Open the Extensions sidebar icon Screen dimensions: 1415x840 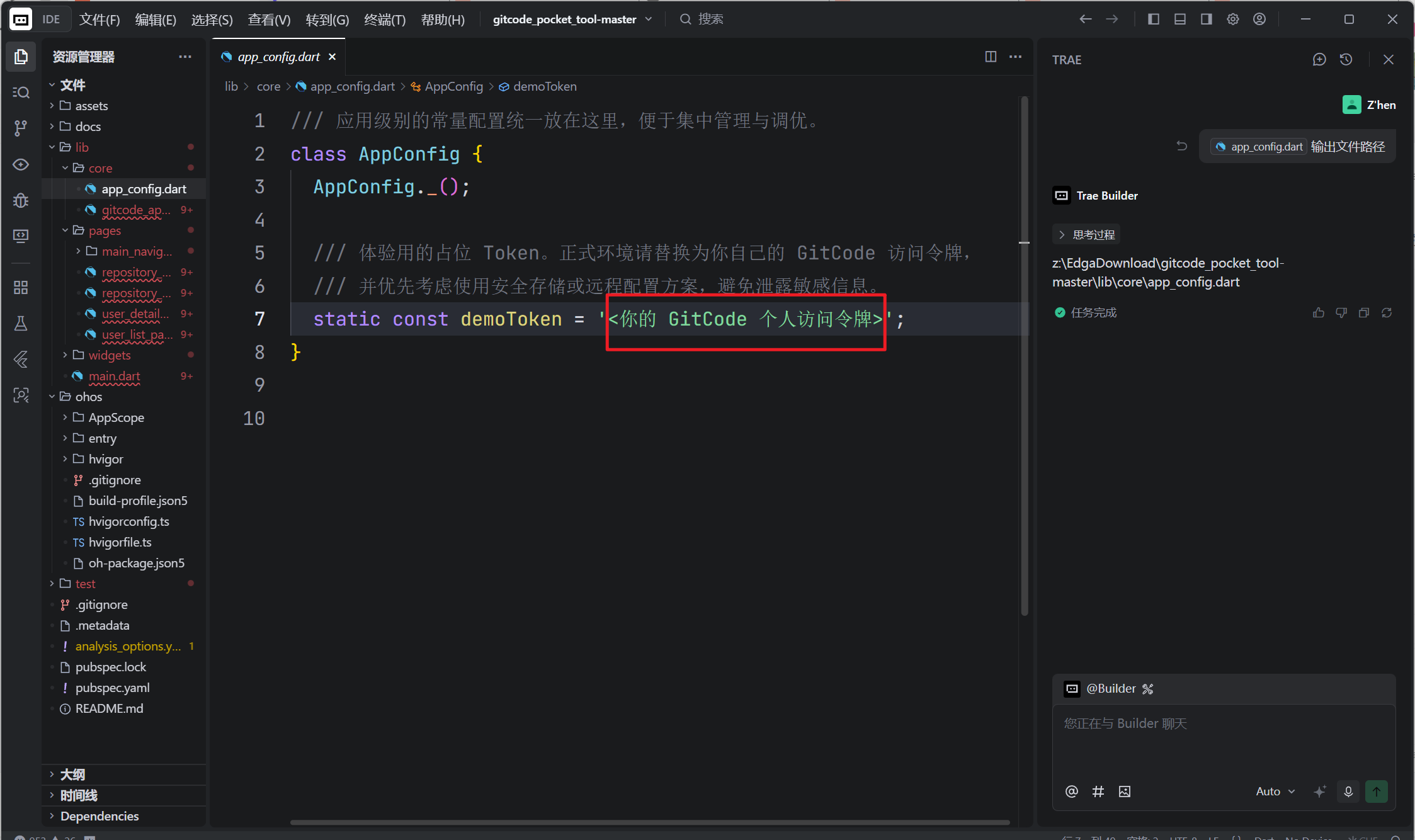point(21,288)
